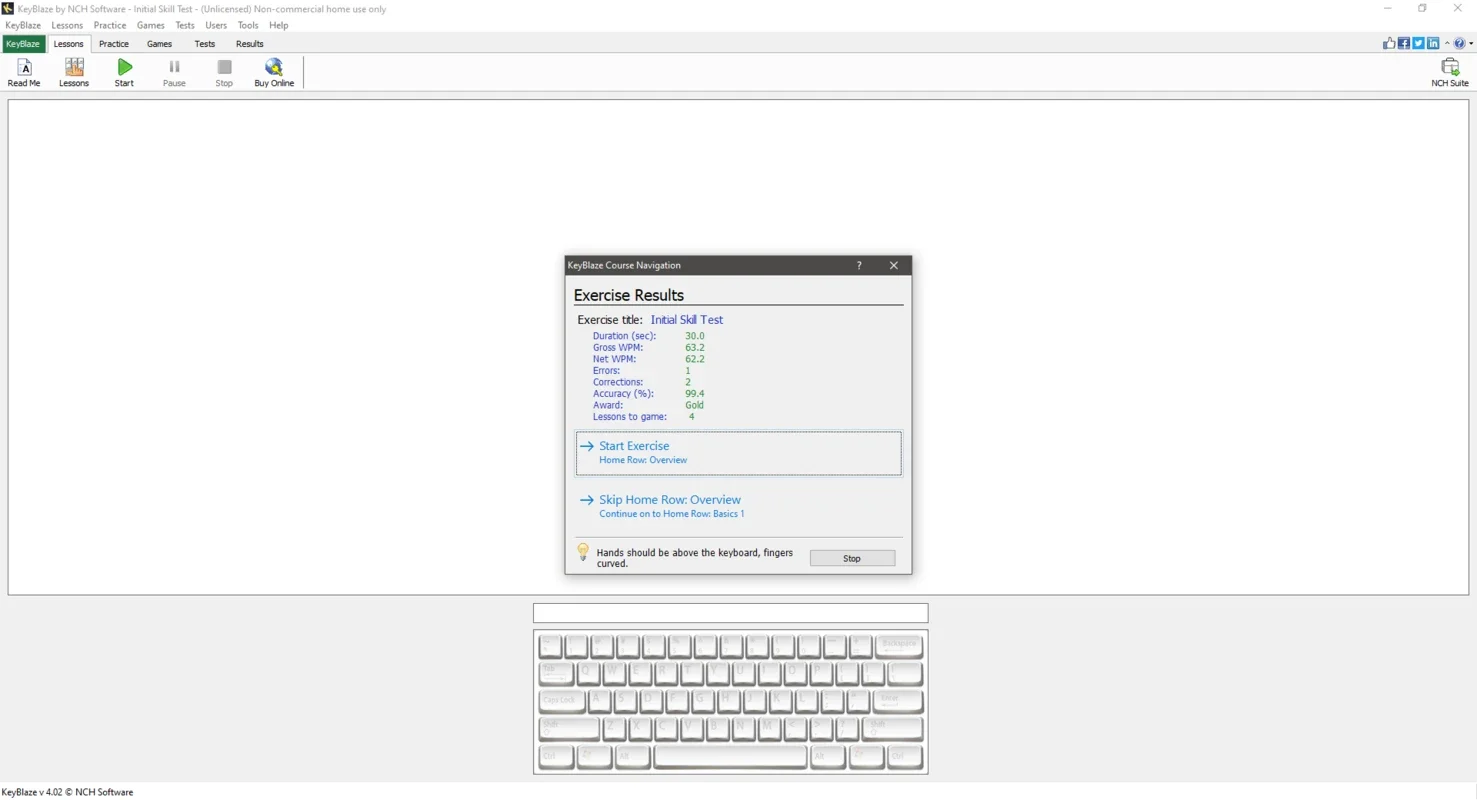The width and height of the screenshot is (1477, 800).
Task: Click the LinkedIn share icon
Action: coord(1433,43)
